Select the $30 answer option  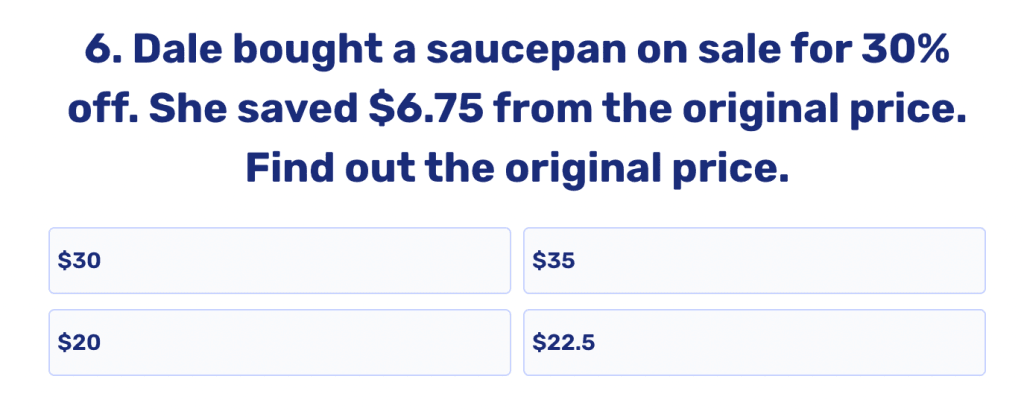(x=279, y=261)
